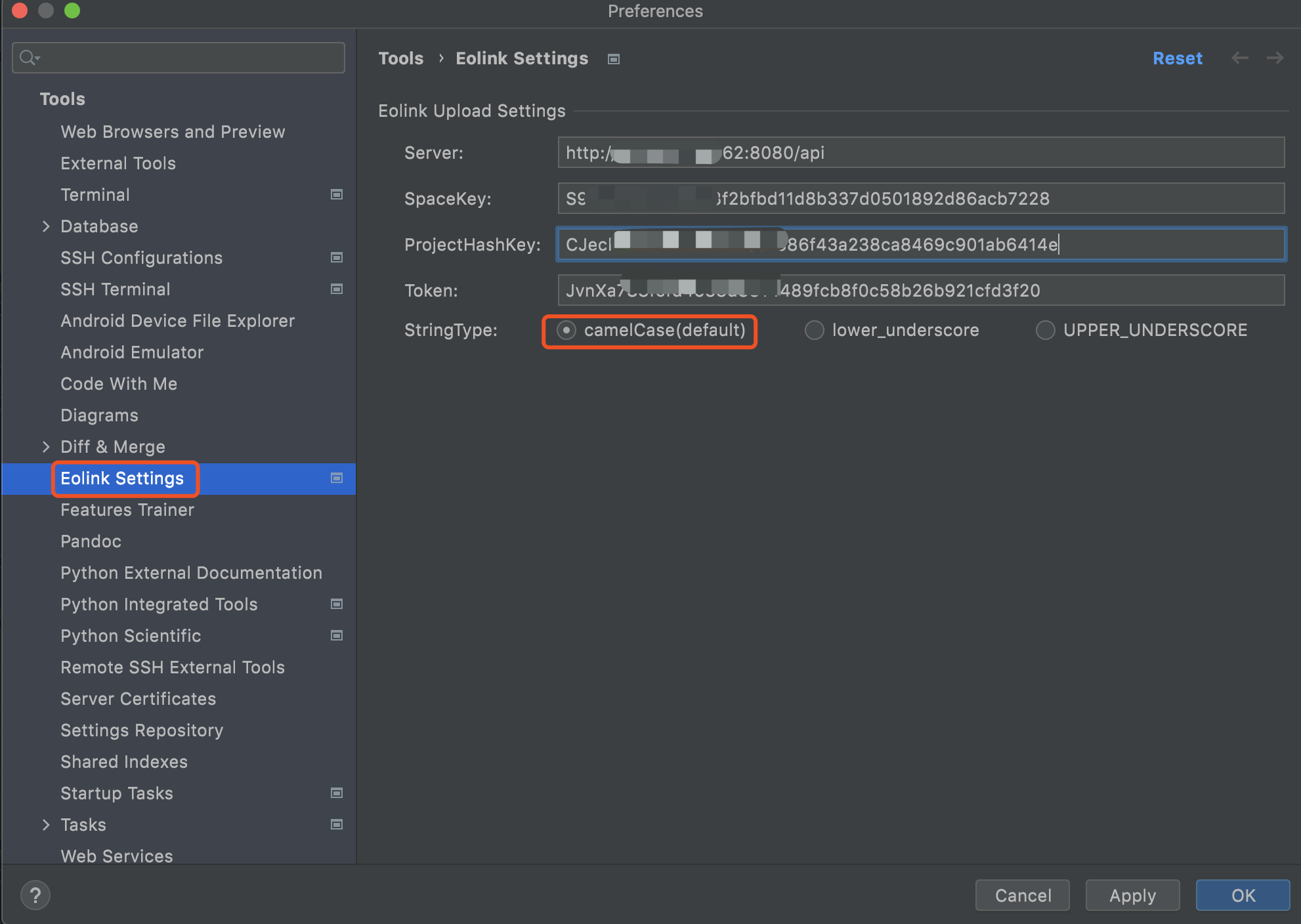Open Android Emulator settings
This screenshot has height=924, width=1301.
click(132, 352)
